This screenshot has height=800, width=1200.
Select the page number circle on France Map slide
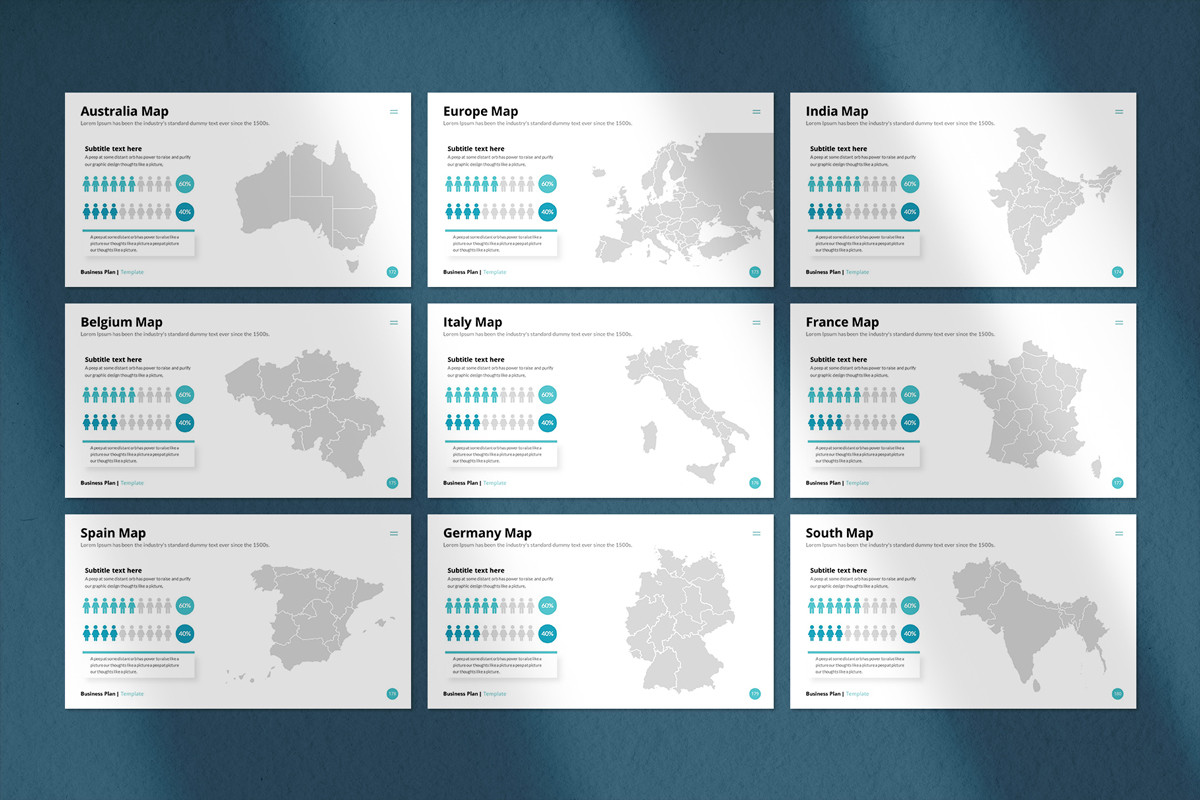1117,483
